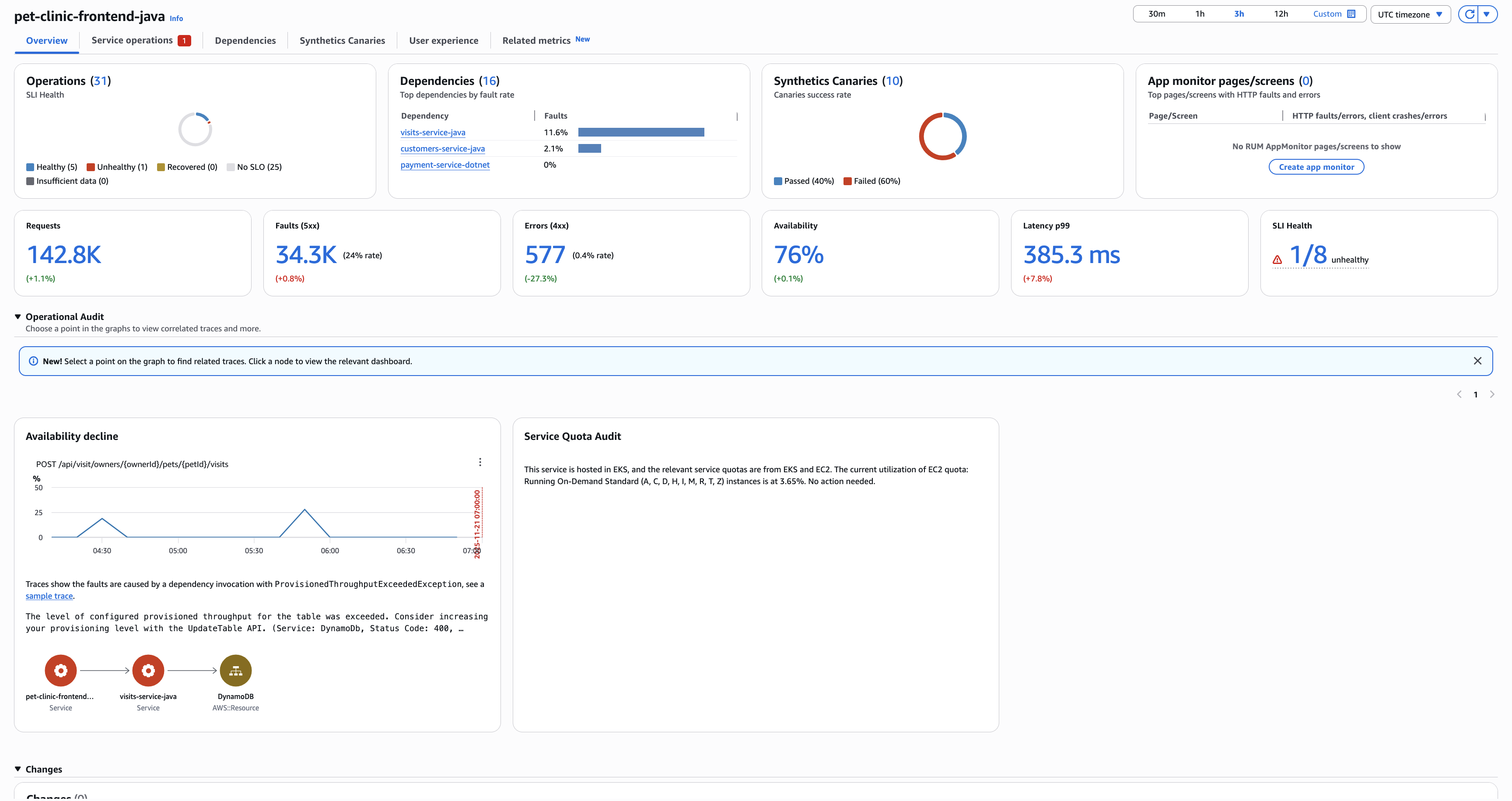Open the three-dot menu on Availability decline chart
Image resolution: width=1512 pixels, height=801 pixels.
[480, 462]
